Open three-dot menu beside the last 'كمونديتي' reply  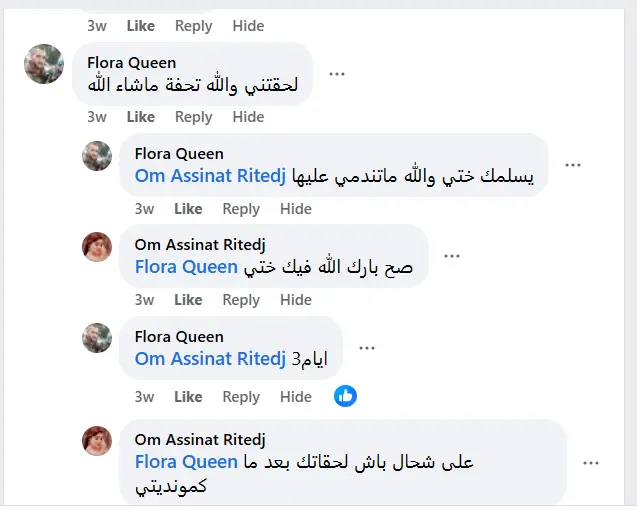pyautogui.click(x=591, y=462)
